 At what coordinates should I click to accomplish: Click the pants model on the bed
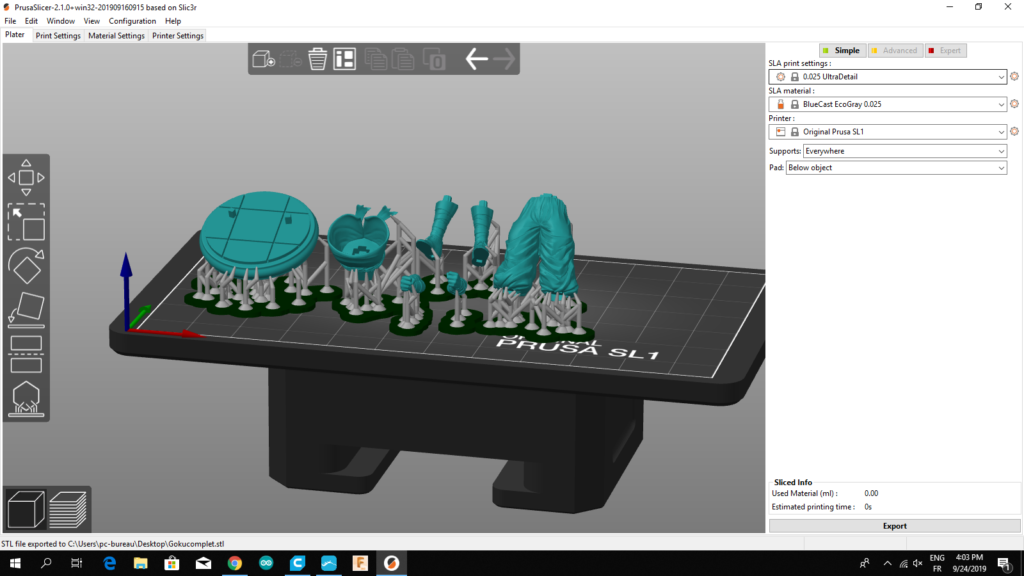coord(537,245)
